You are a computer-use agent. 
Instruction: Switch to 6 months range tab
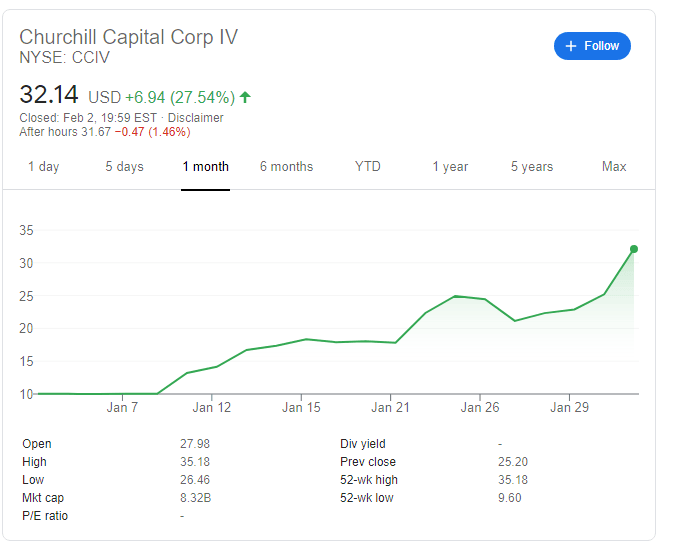(286, 167)
